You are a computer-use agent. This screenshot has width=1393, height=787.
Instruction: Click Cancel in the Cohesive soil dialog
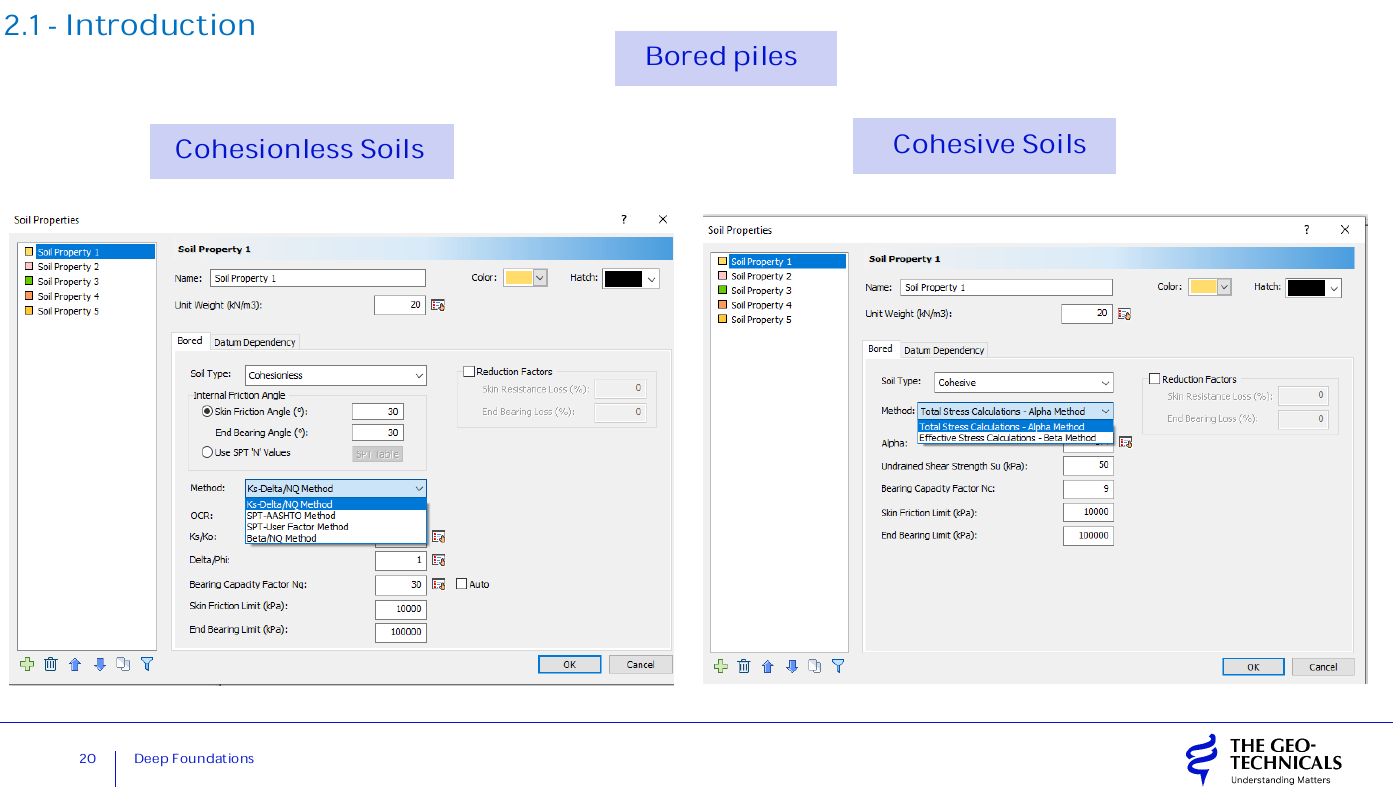(1322, 667)
